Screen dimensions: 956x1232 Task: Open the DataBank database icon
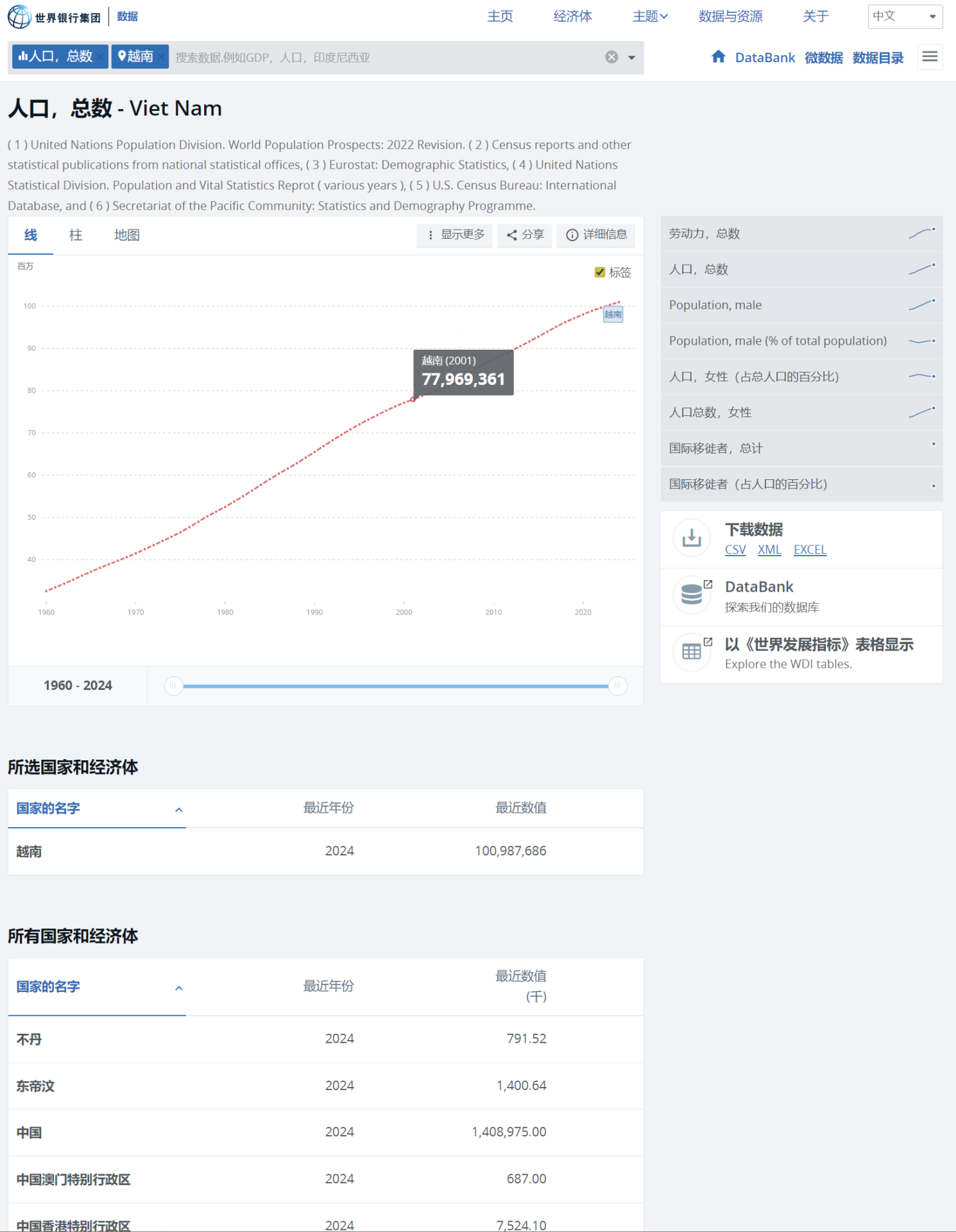692,595
